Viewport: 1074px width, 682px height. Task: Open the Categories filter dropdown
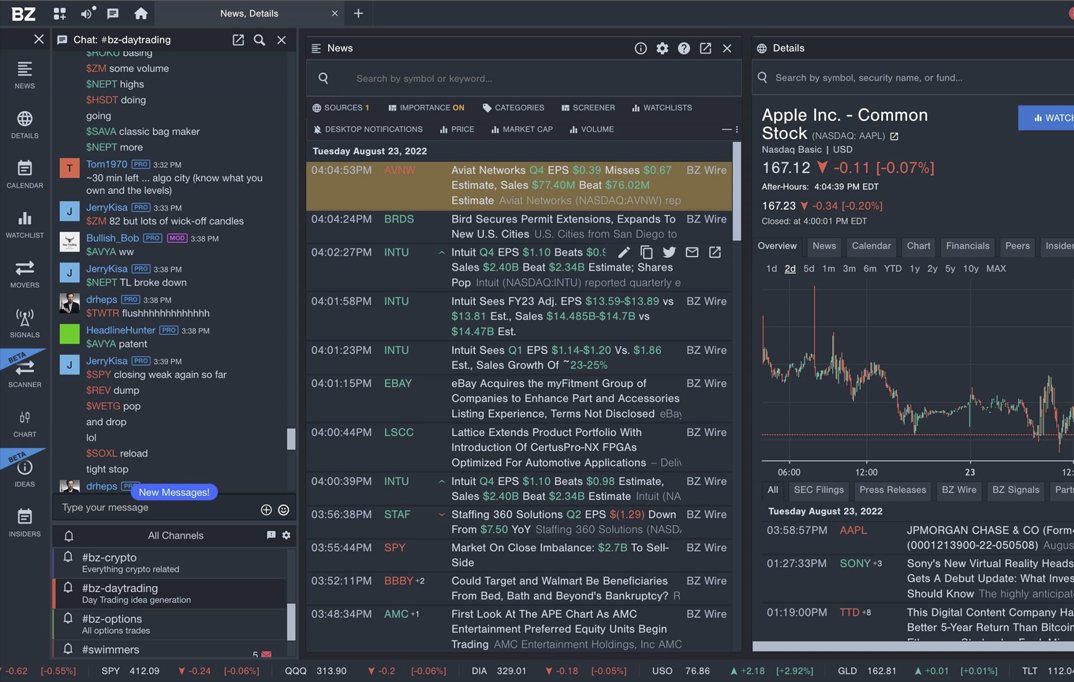(x=514, y=108)
